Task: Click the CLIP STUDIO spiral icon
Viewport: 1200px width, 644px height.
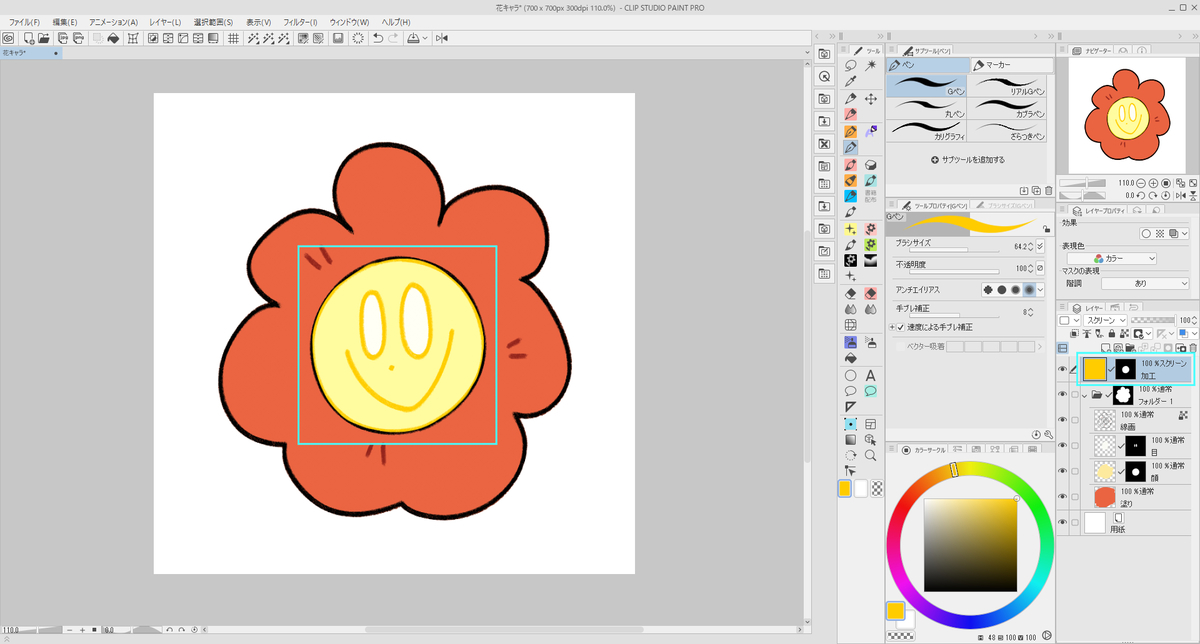Action: pyautogui.click(x=8, y=38)
